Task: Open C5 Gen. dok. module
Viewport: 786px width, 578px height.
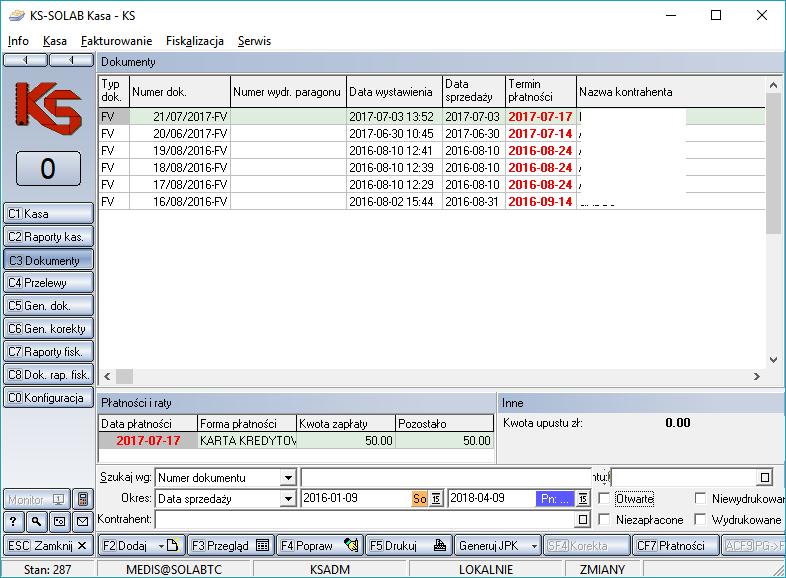Action: click(48, 306)
